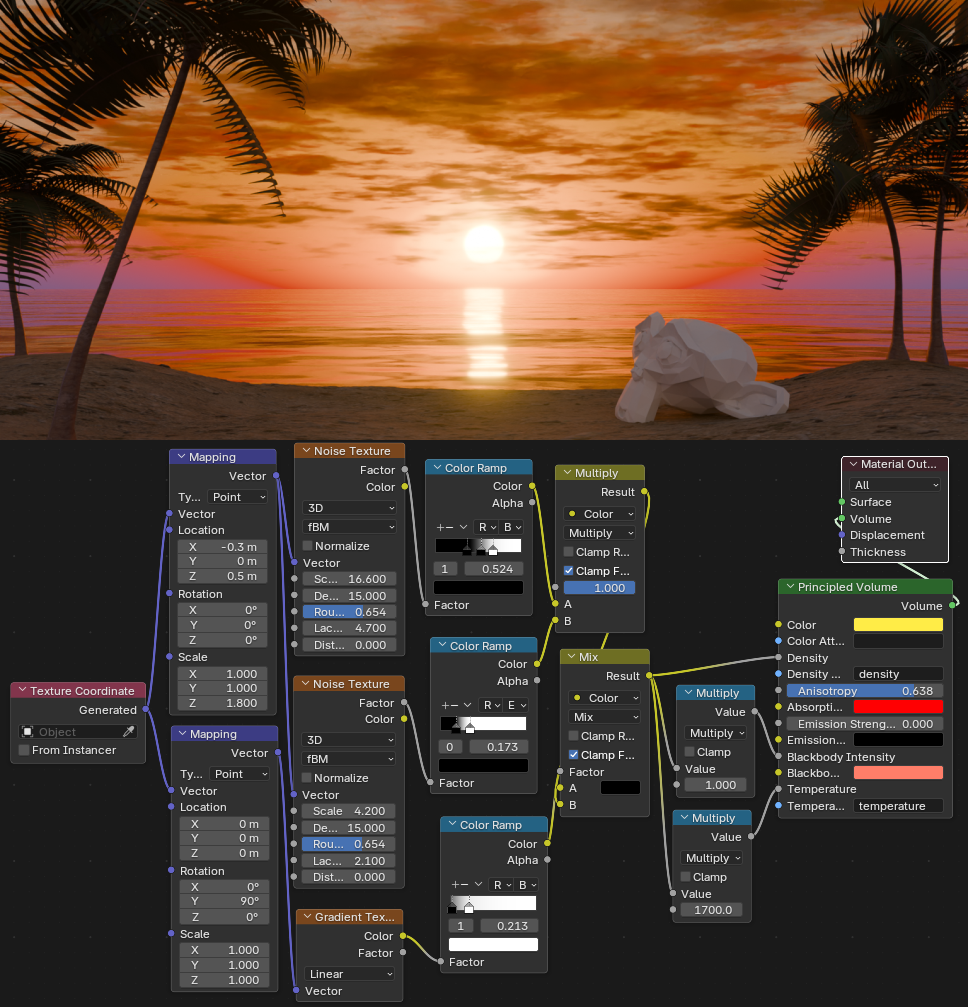Collapse the Material Output node
Viewport: 968px width, 1007px height.
(x=853, y=464)
